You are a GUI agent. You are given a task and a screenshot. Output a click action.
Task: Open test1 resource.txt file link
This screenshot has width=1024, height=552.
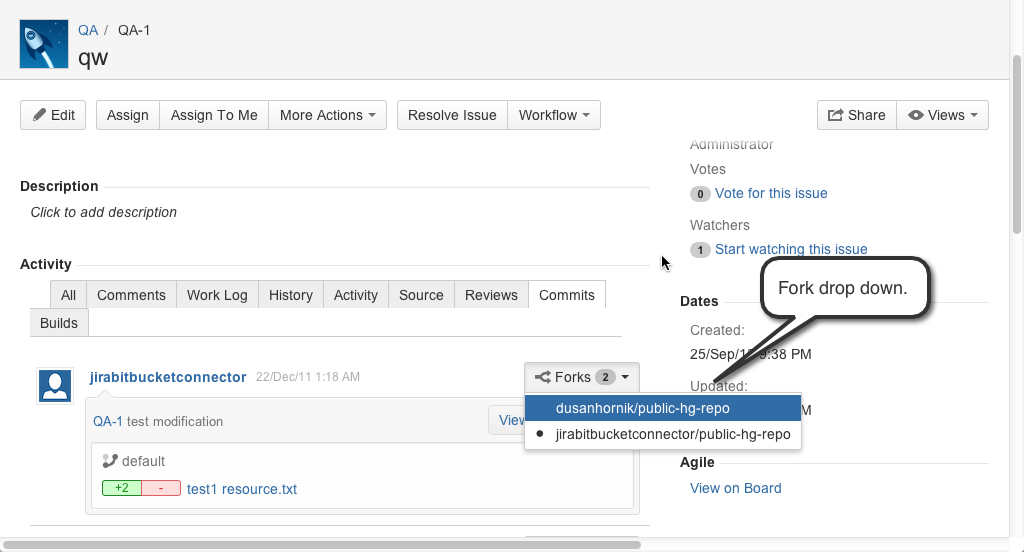coord(242,489)
